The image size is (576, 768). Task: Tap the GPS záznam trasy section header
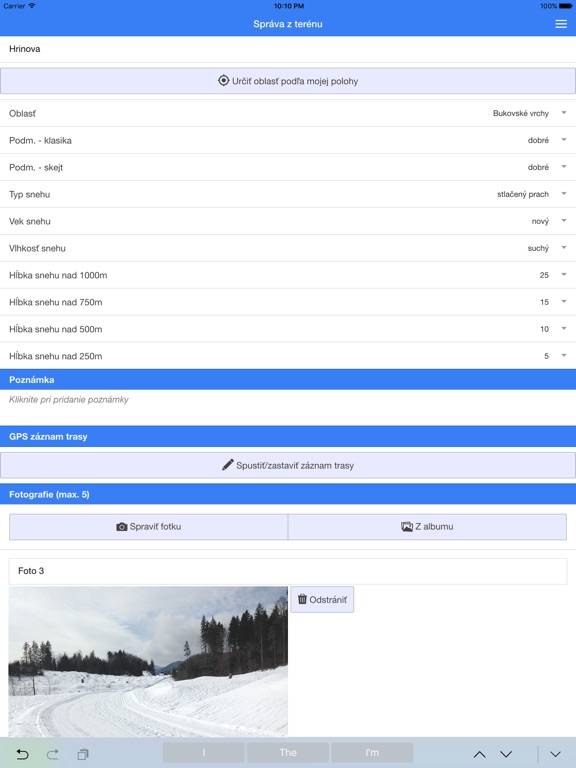point(288,436)
